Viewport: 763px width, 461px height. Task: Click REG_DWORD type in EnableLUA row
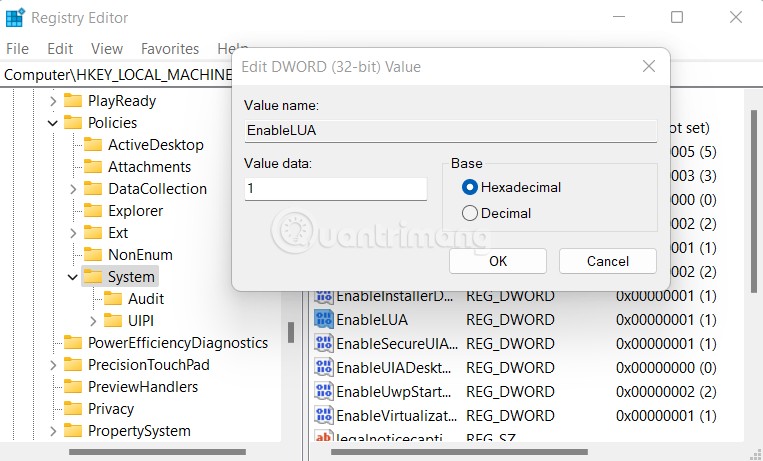click(510, 320)
